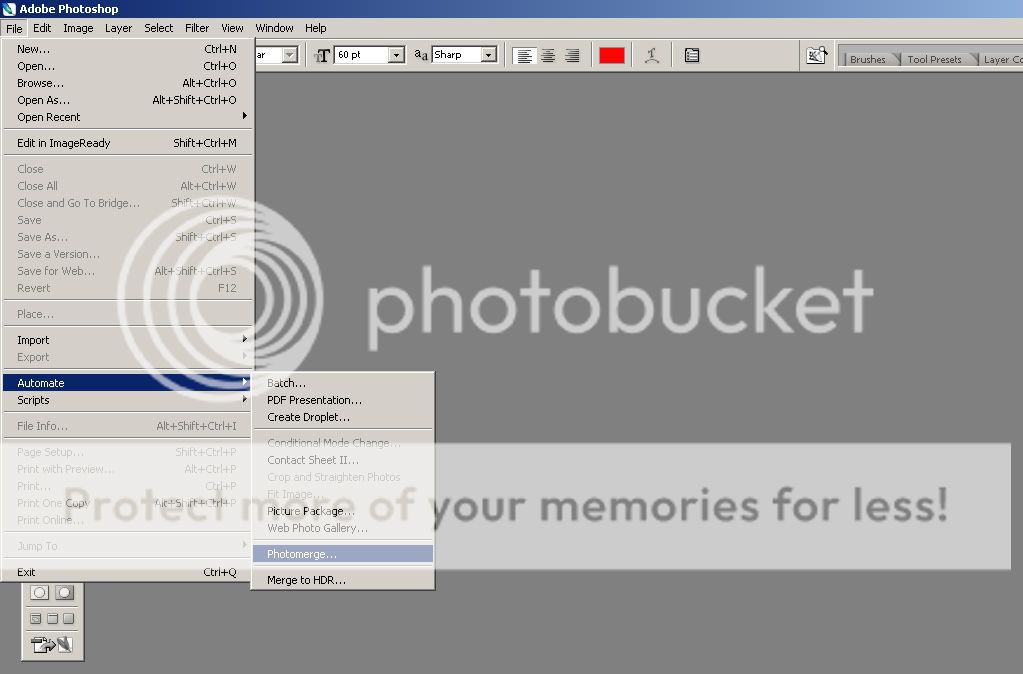Click Save As... in the File menu
This screenshot has width=1023, height=674.
coord(129,237)
